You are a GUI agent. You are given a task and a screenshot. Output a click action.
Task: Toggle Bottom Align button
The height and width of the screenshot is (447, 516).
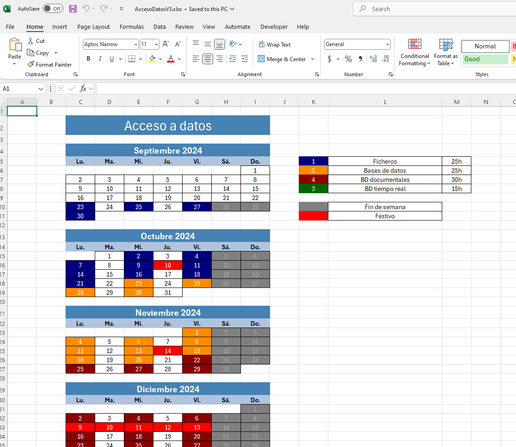point(219,44)
